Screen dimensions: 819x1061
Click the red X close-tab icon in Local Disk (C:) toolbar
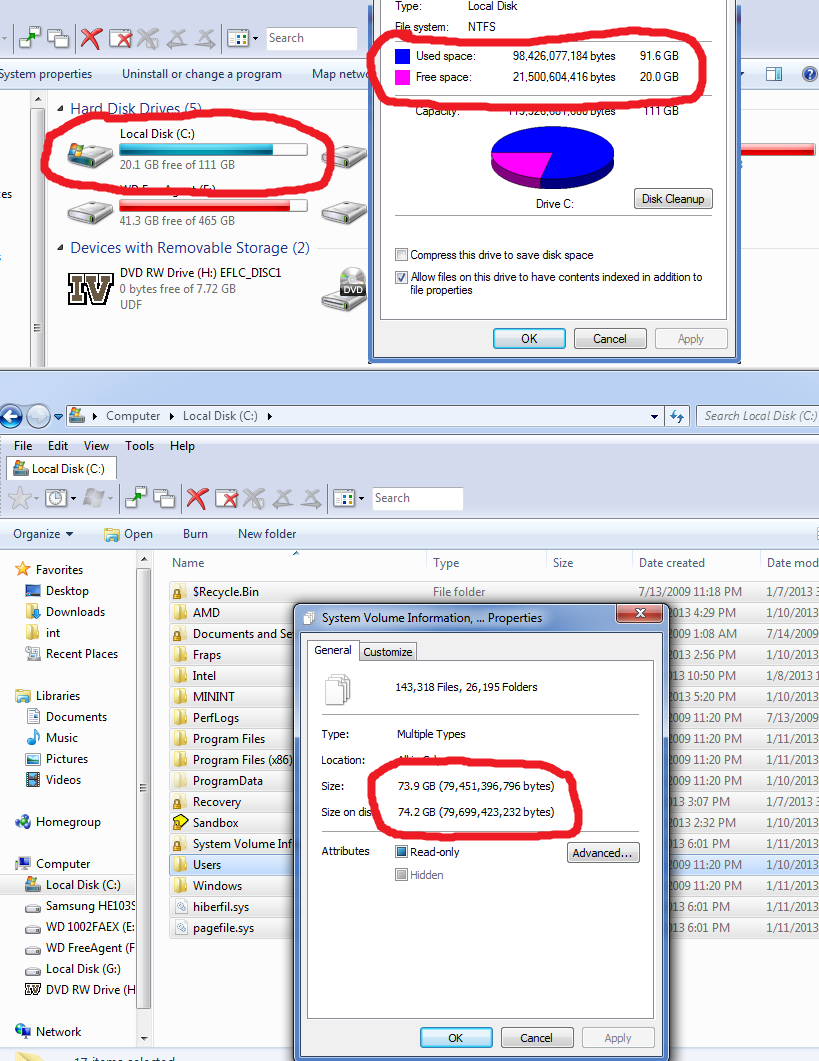click(x=197, y=499)
